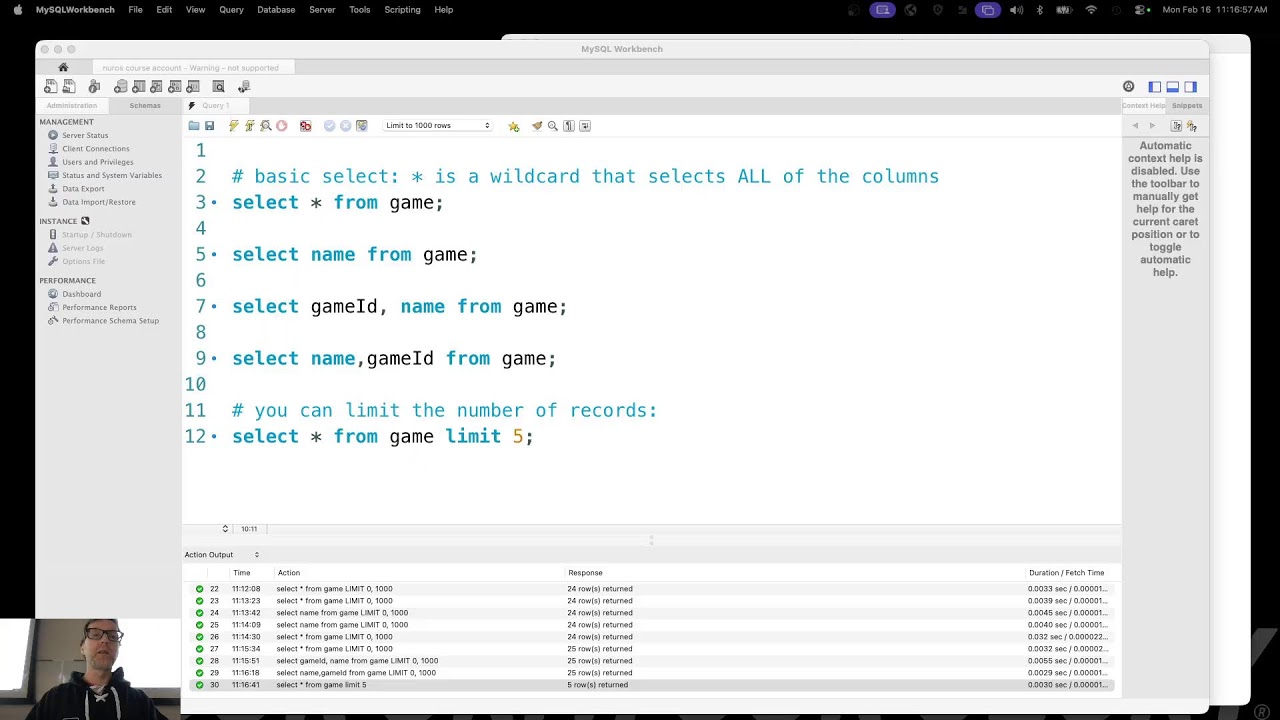
Task: Execute the query with the lightning bolt icon
Action: coord(233,126)
